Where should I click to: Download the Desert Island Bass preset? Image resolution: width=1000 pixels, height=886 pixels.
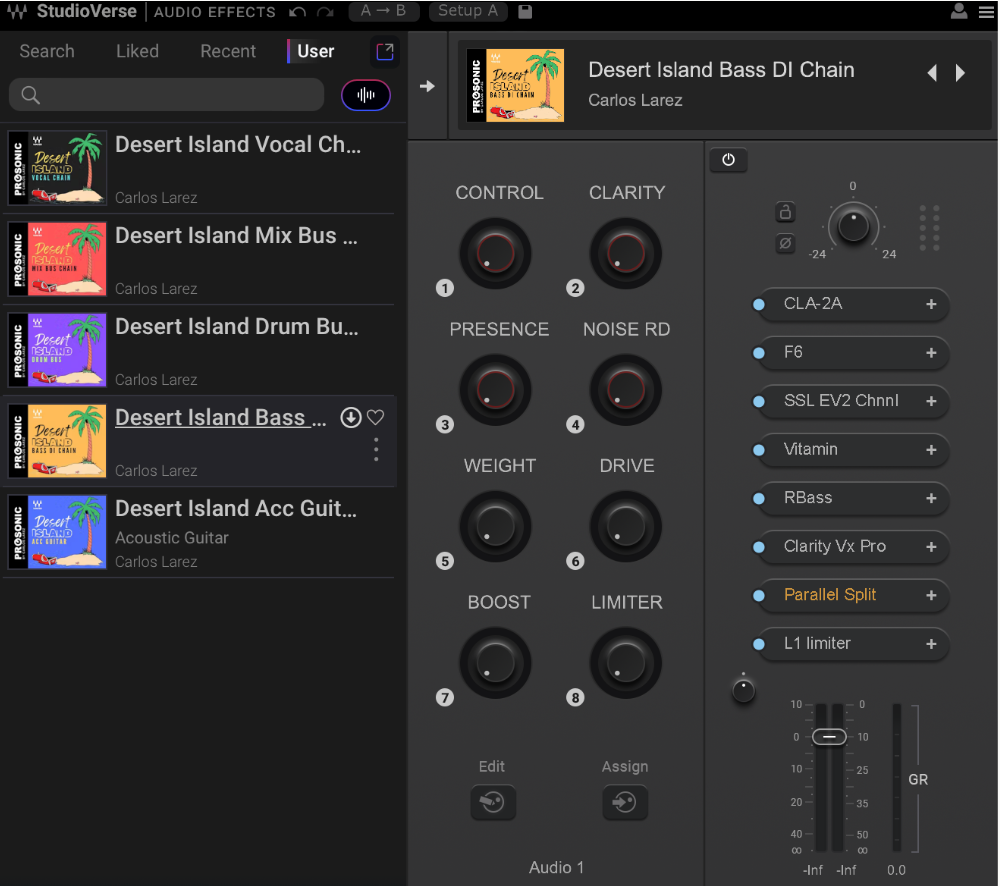351,418
